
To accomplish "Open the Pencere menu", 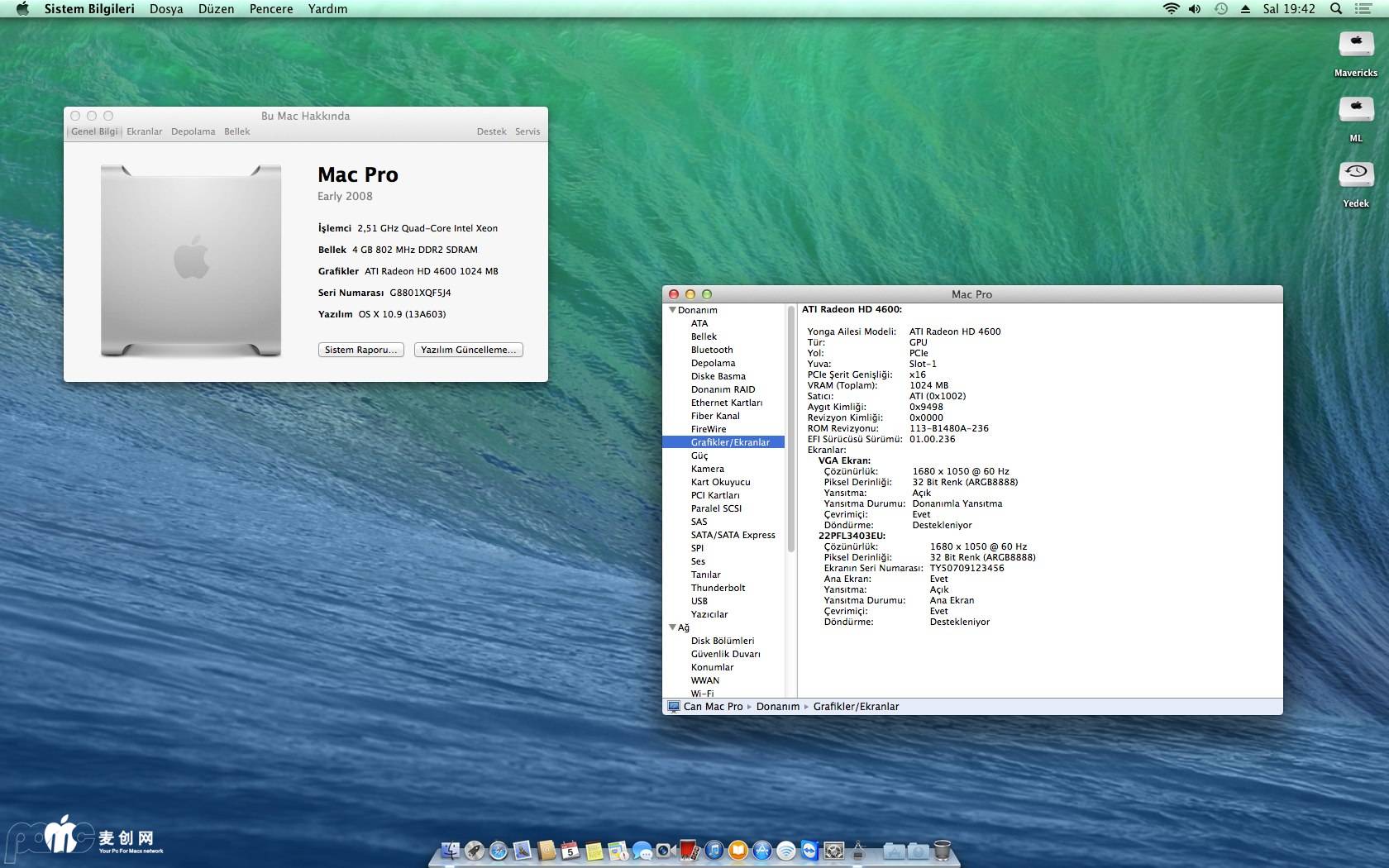I will (x=271, y=9).
